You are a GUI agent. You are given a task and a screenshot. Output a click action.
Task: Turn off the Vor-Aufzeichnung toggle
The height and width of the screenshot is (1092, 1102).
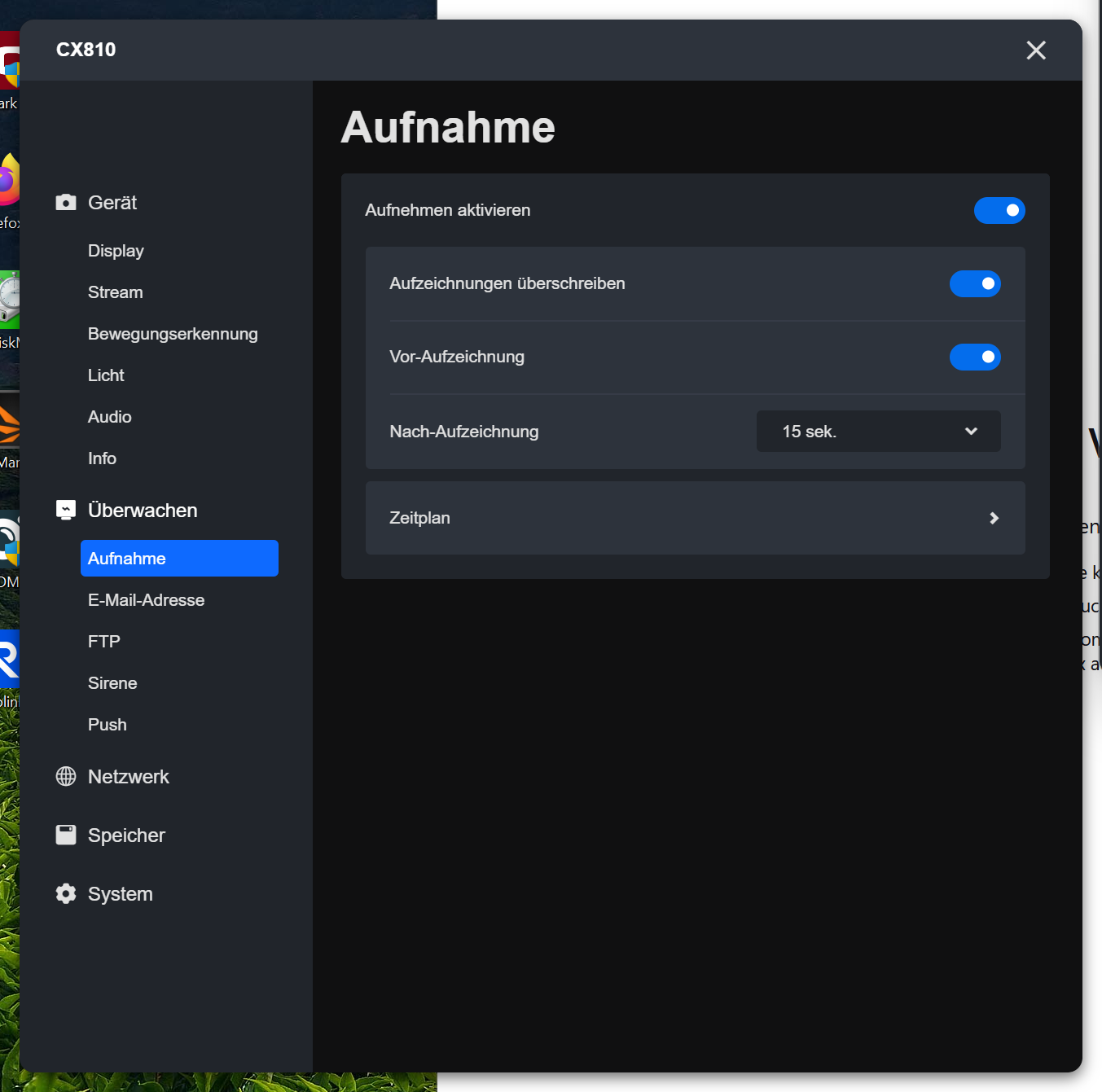974,357
